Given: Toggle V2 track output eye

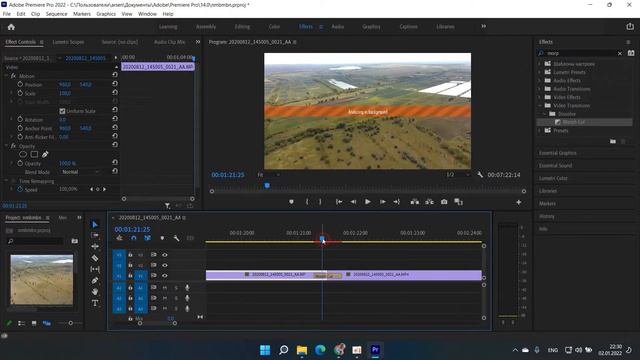Looking at the screenshot, I should pyautogui.click(x=164, y=265).
